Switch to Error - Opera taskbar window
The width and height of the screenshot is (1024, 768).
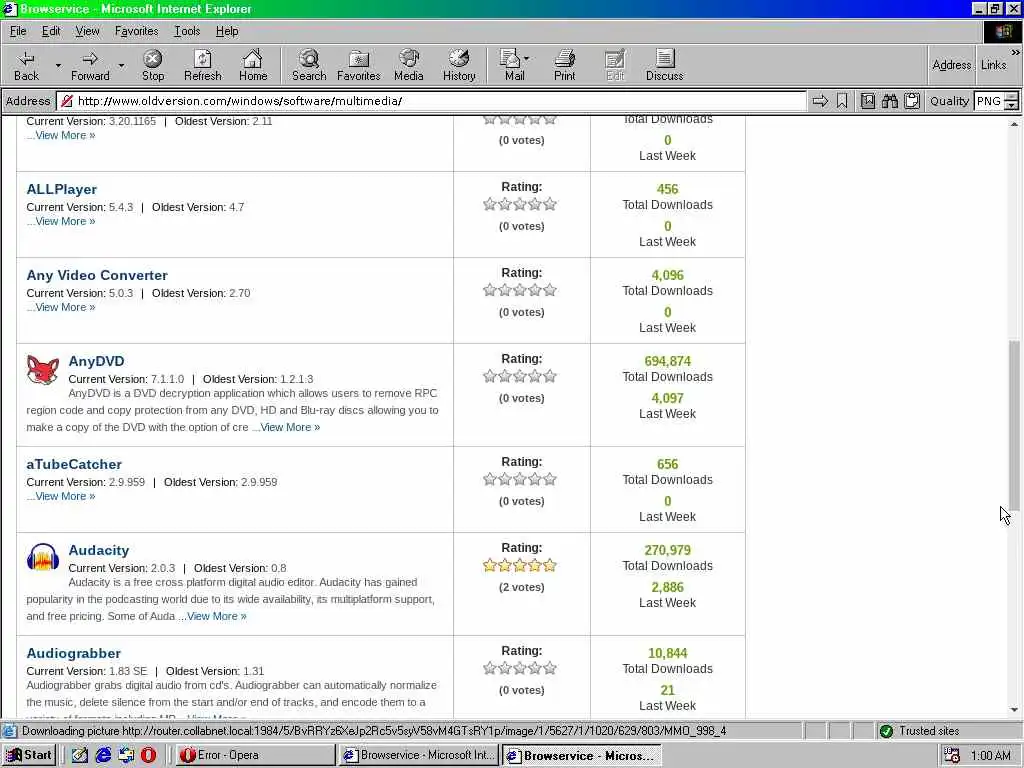tap(256, 755)
